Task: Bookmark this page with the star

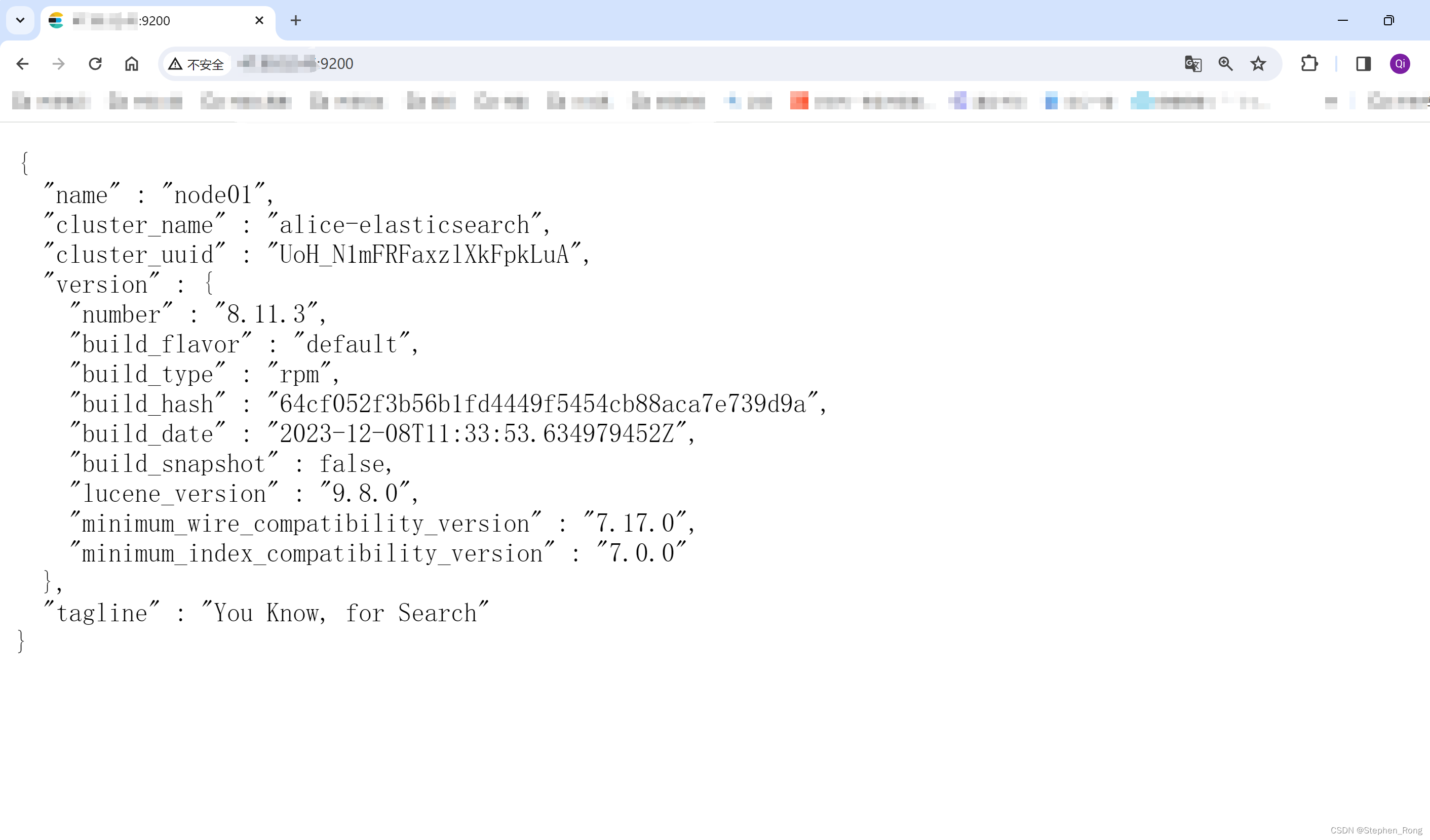Action: [1258, 63]
